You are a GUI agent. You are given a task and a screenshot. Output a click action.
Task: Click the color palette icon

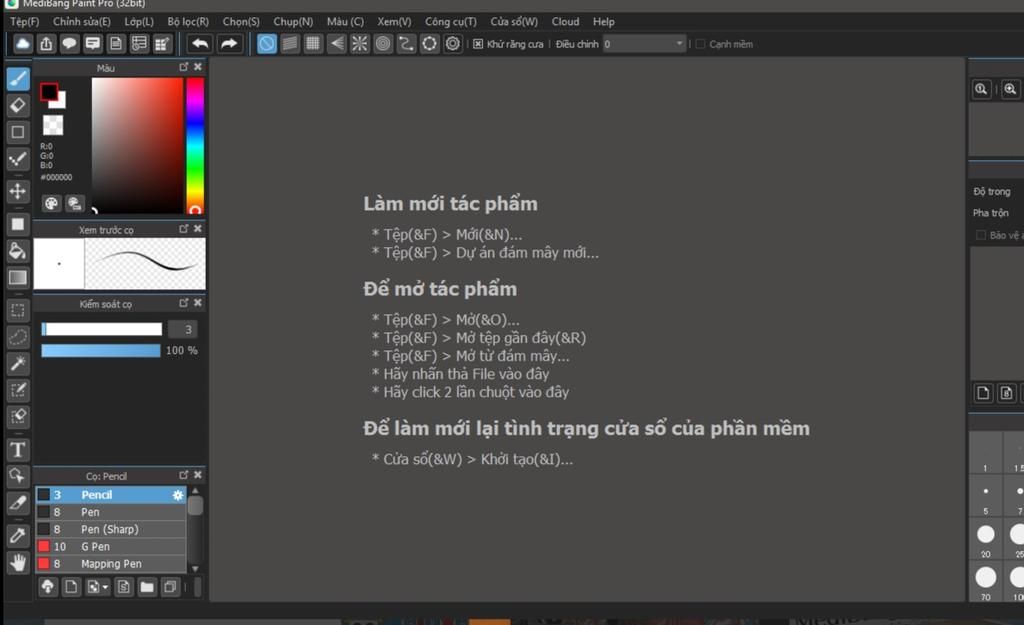[51, 203]
